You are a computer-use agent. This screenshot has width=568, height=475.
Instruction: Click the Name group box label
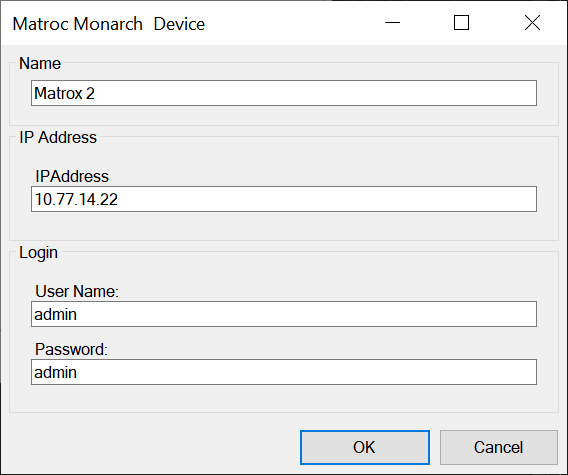click(40, 63)
